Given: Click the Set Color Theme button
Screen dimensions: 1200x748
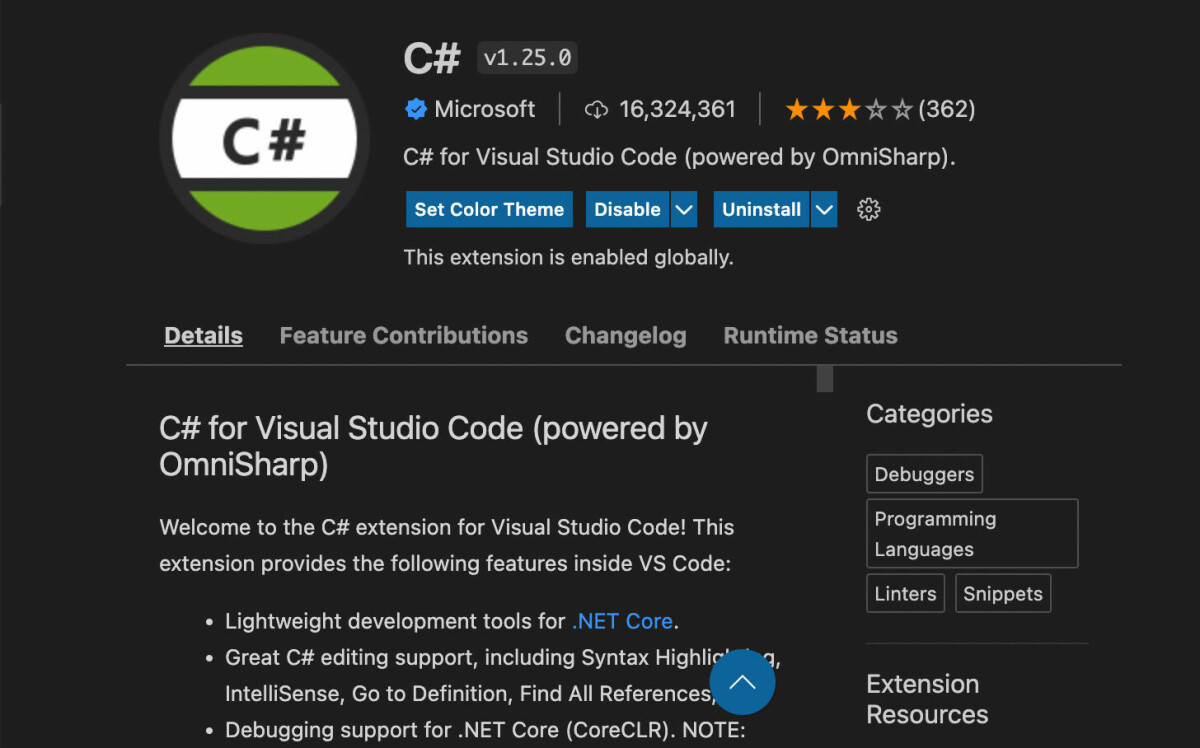Looking at the screenshot, I should point(489,209).
